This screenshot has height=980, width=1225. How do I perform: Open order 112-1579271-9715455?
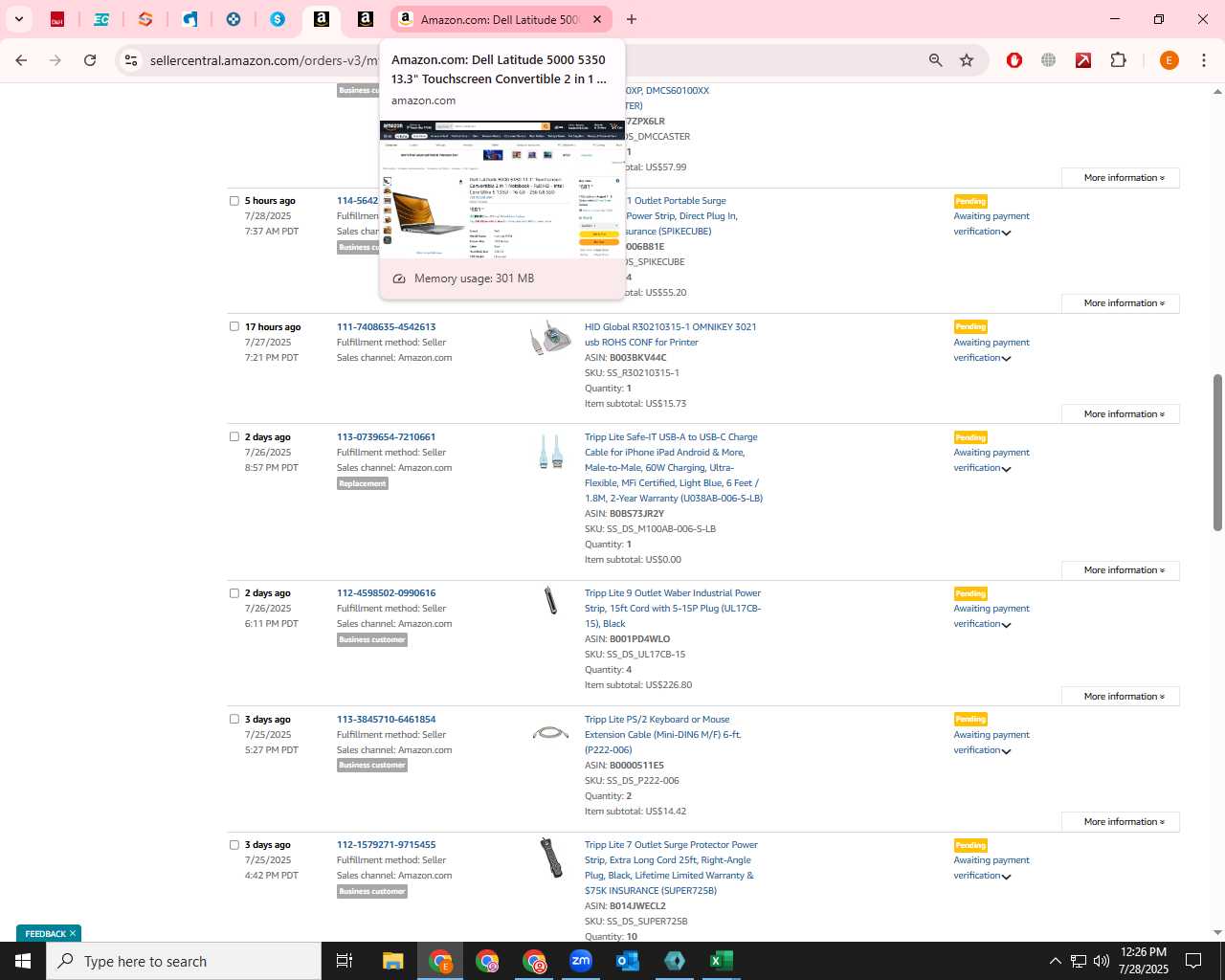tap(386, 845)
